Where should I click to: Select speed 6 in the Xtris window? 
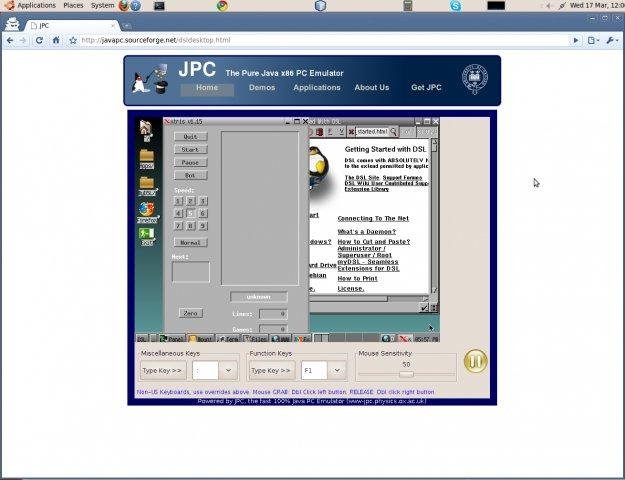[x=203, y=214]
